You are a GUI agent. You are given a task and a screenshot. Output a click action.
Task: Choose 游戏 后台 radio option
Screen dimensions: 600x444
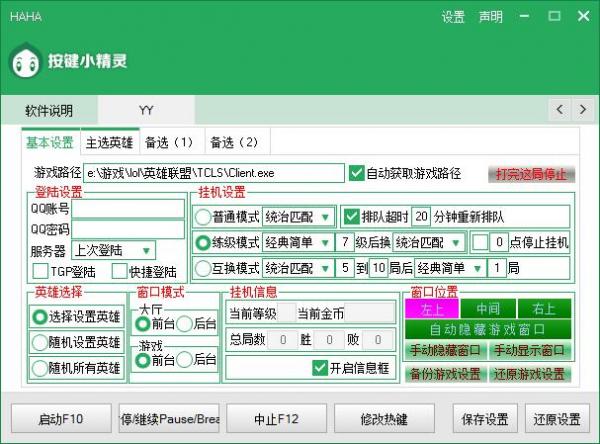184,360
